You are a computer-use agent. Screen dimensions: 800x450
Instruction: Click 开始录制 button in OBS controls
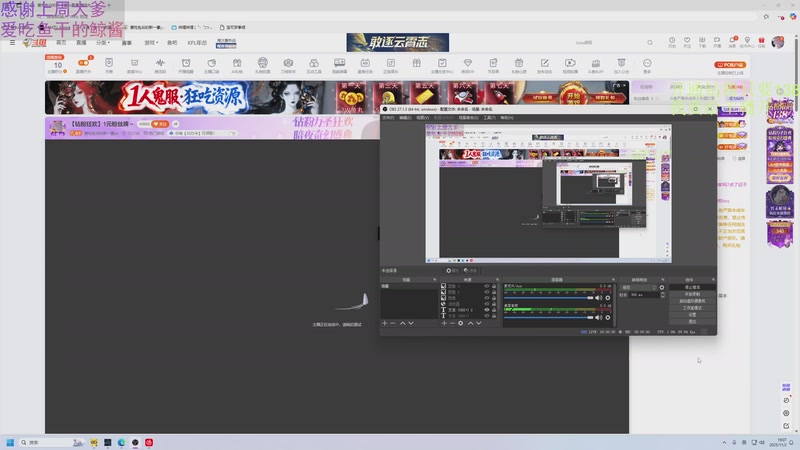click(x=692, y=294)
